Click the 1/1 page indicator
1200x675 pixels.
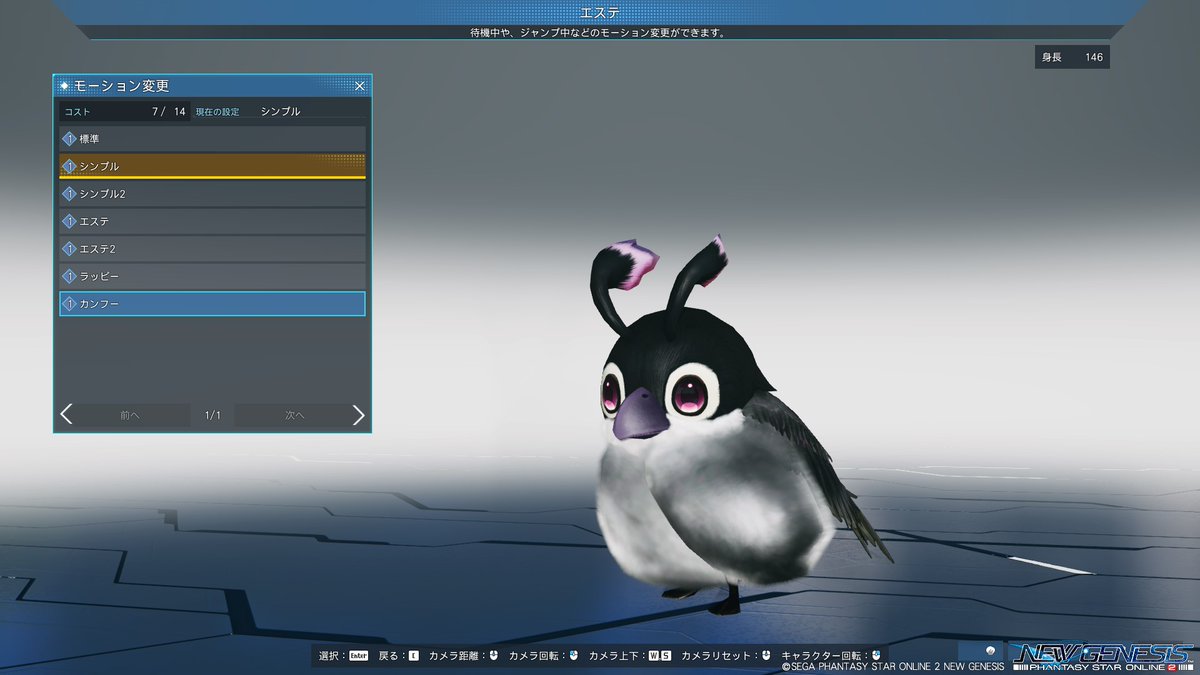click(x=213, y=415)
